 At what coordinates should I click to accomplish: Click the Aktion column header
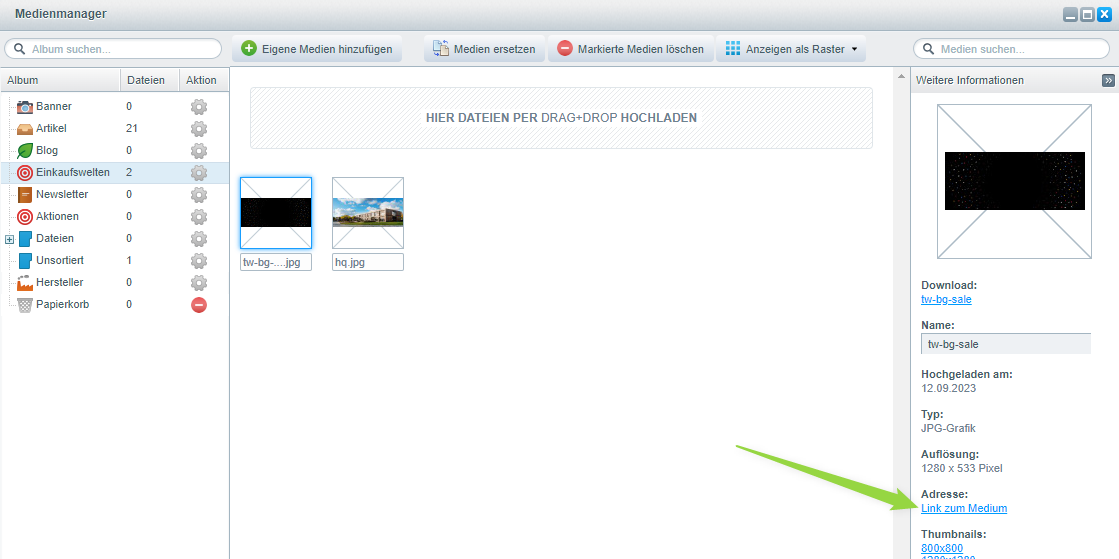[203, 80]
